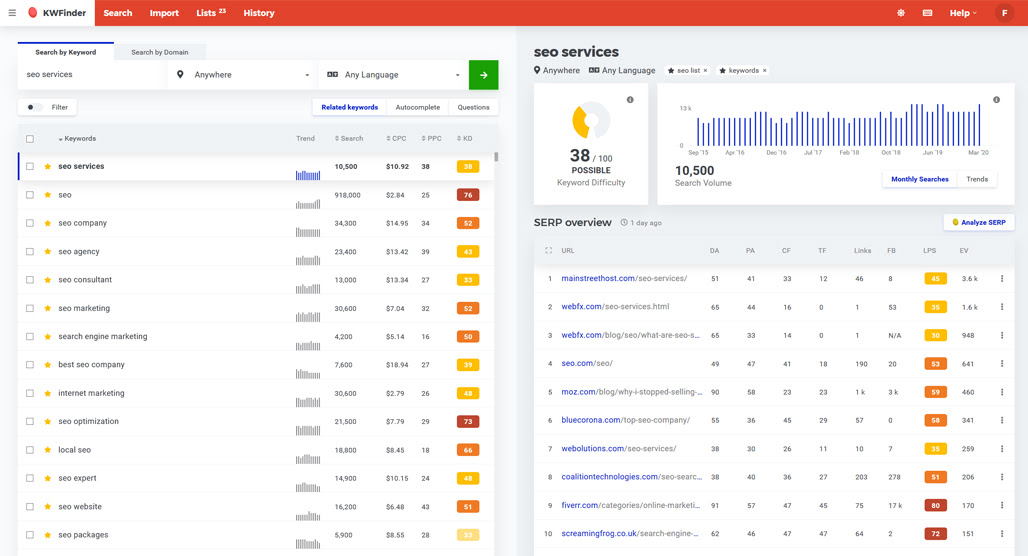This screenshot has width=1028, height=556.
Task: Open the bluecorona.com/top-seo-company/ link
Action: (625, 420)
